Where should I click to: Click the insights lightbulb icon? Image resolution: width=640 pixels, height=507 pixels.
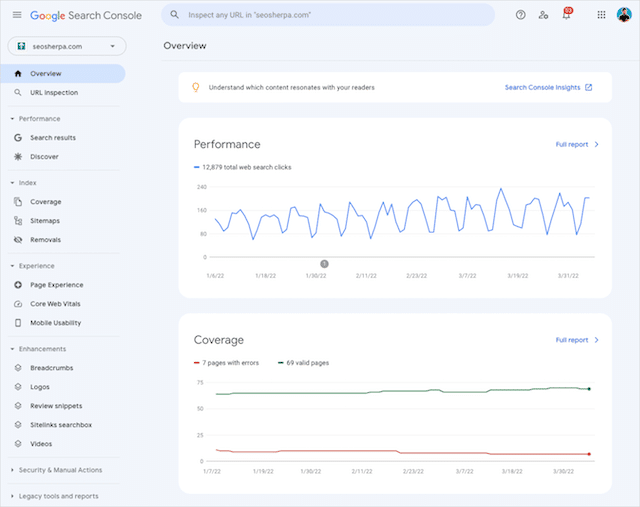point(196,87)
